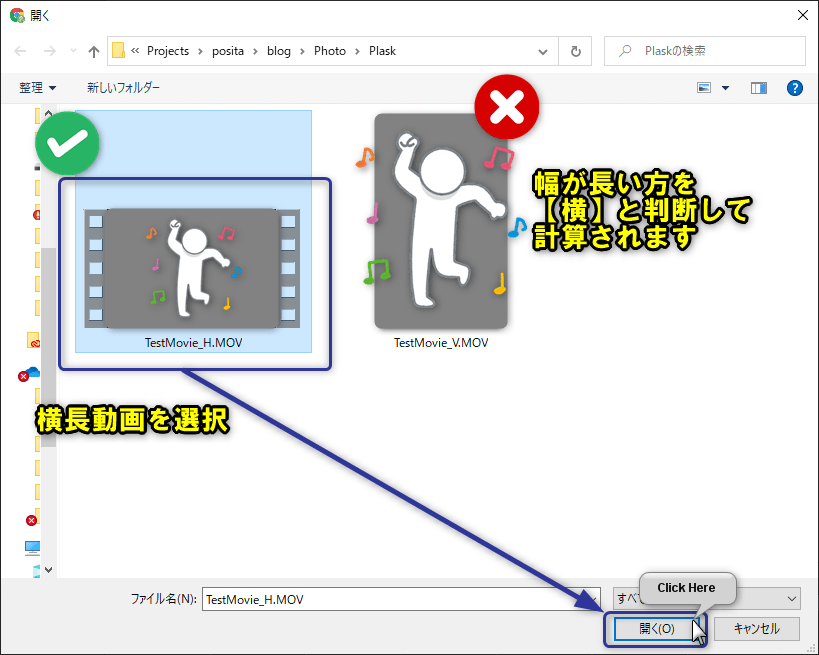Image resolution: width=819 pixels, height=655 pixels.
Task: Toggle the preview pane icon
Action: pos(758,88)
